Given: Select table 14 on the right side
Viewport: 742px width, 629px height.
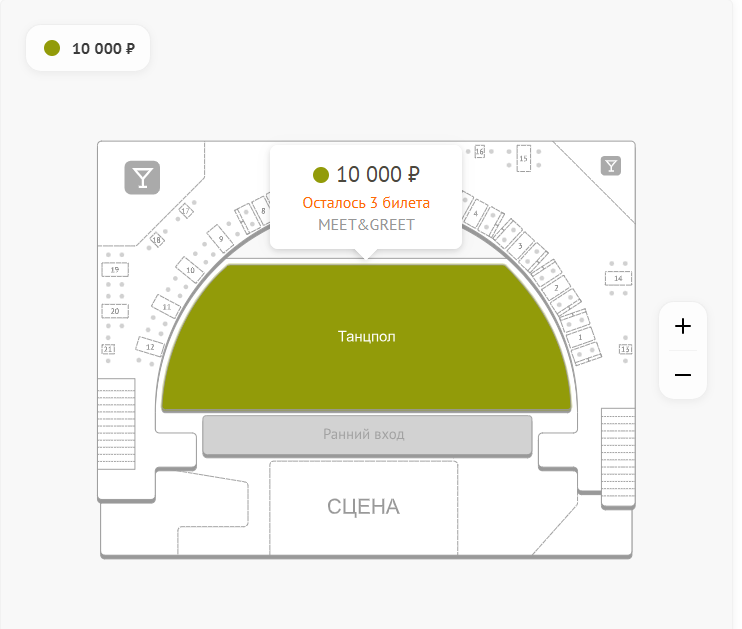Looking at the screenshot, I should click(619, 277).
